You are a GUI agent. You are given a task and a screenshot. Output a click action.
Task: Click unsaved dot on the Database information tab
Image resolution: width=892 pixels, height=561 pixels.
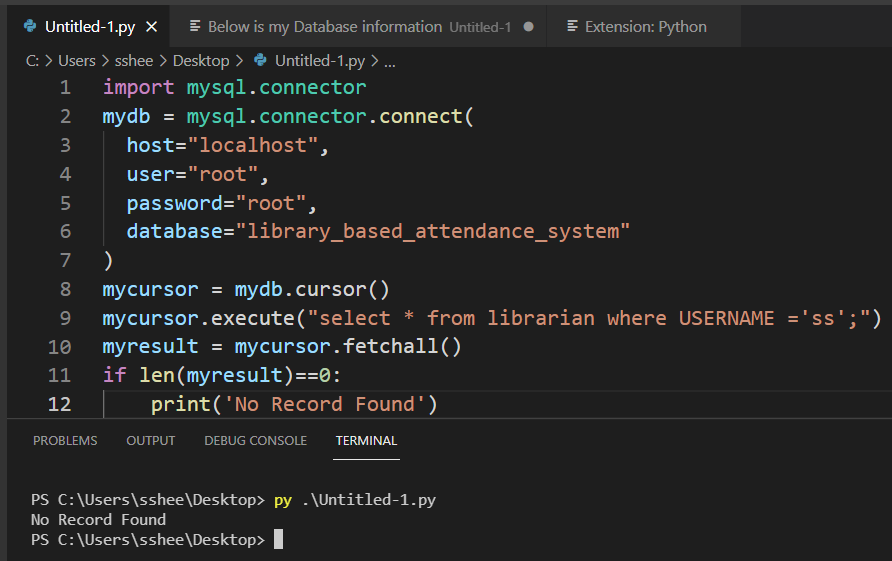coord(528,27)
